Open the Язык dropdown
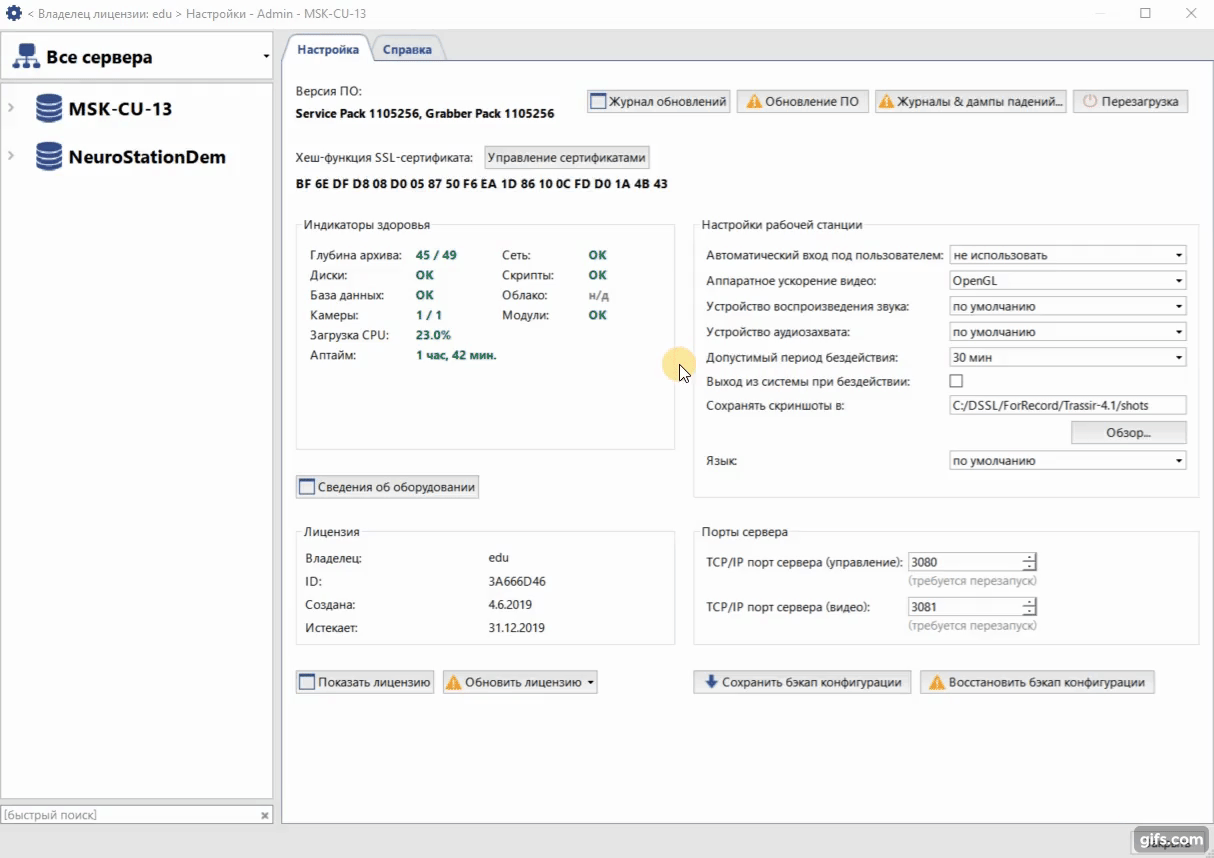The height and width of the screenshot is (858, 1214). [1067, 461]
